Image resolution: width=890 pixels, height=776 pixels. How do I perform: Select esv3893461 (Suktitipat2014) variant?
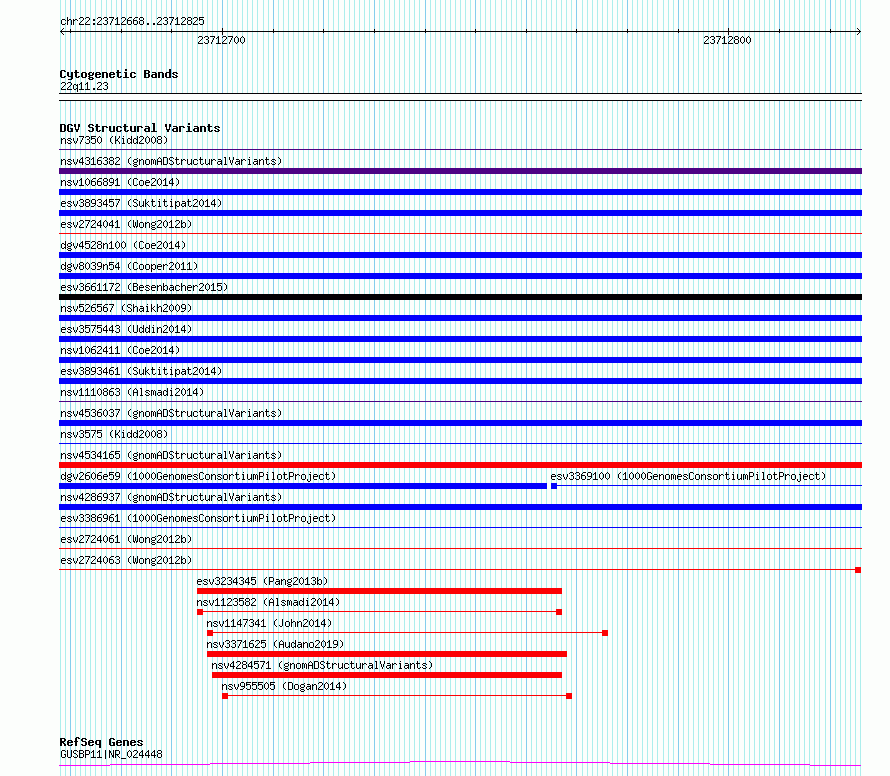(141, 371)
